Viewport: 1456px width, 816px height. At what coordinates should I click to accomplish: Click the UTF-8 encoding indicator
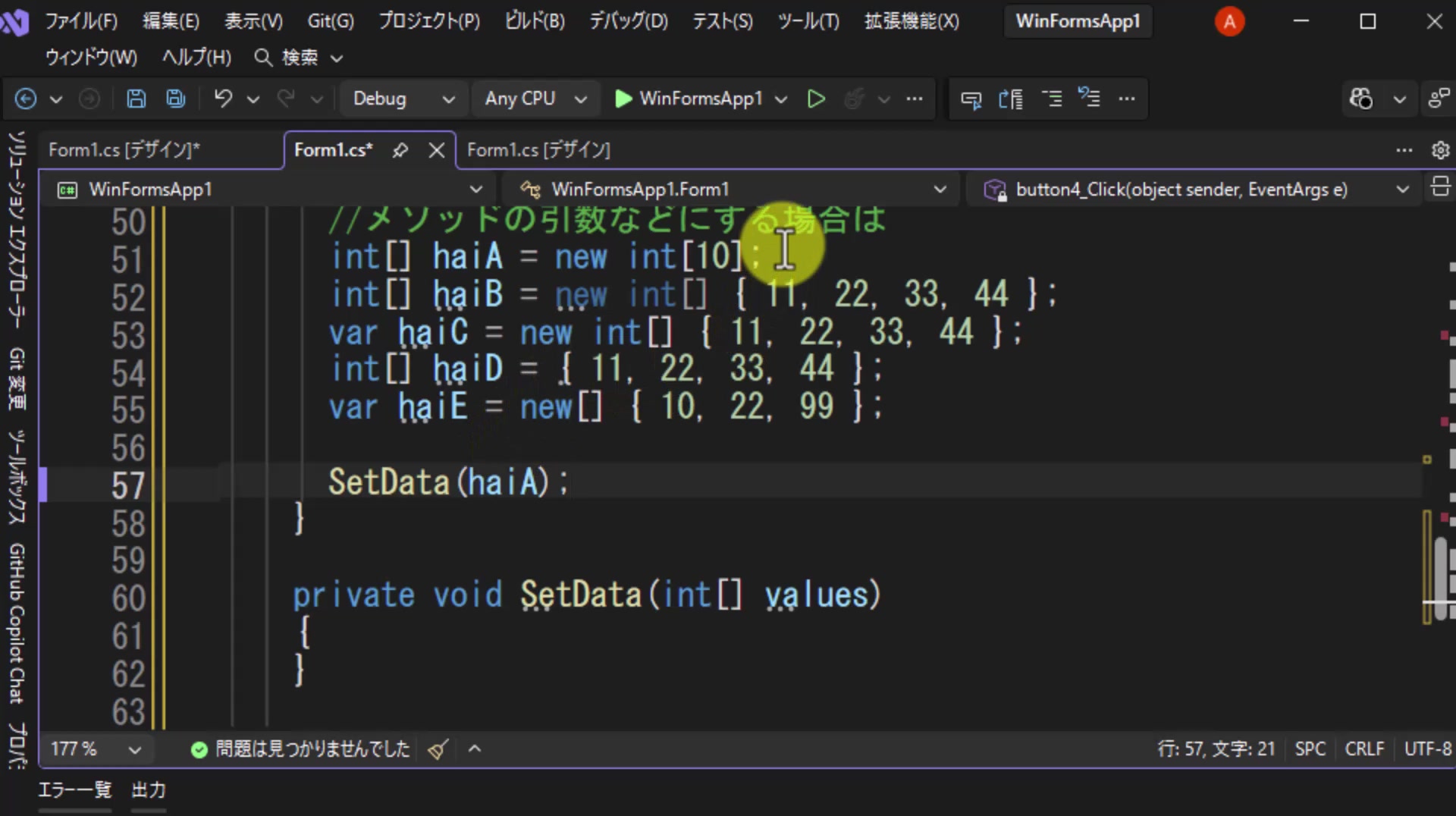click(1428, 749)
